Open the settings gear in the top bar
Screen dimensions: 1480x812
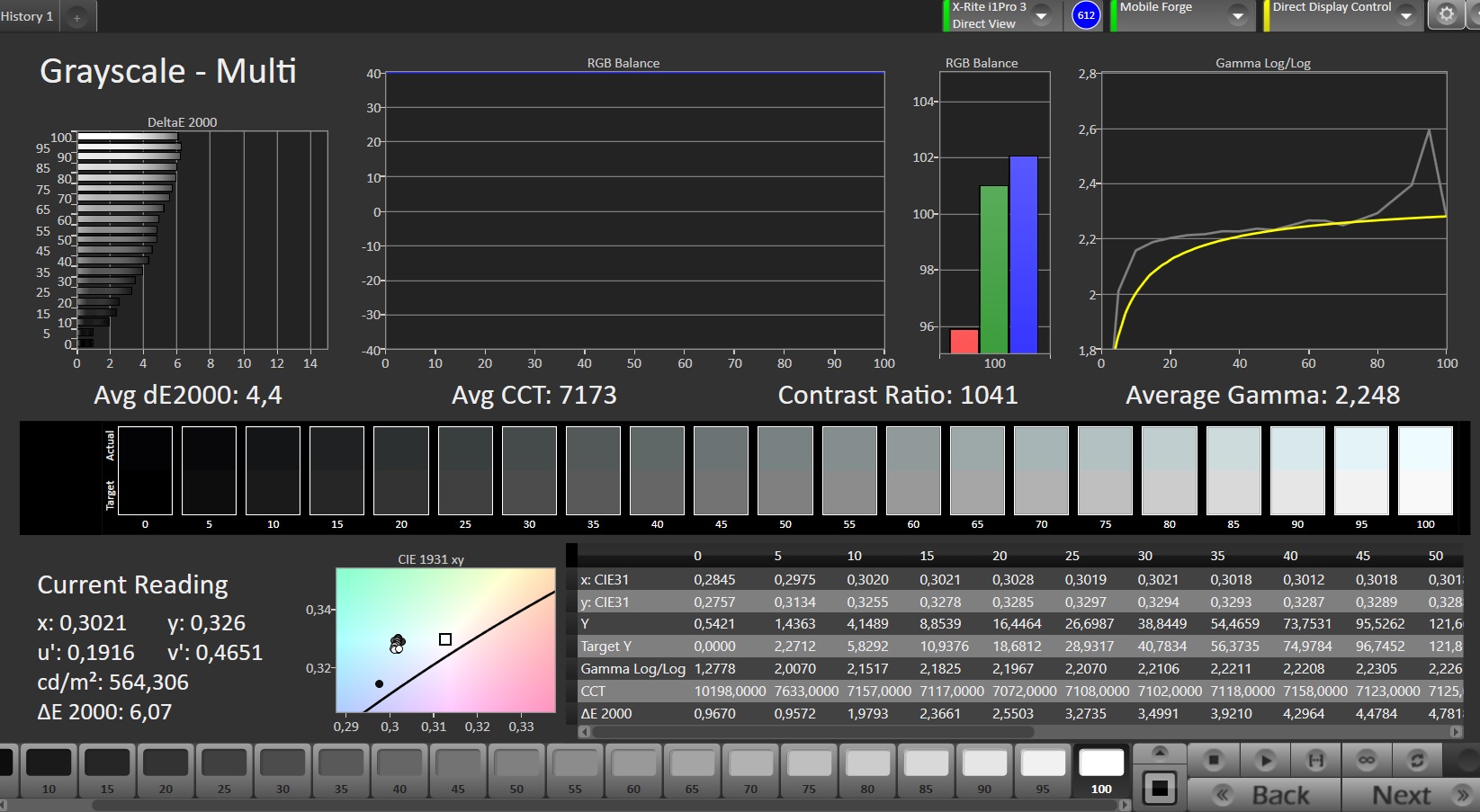[x=1446, y=14]
